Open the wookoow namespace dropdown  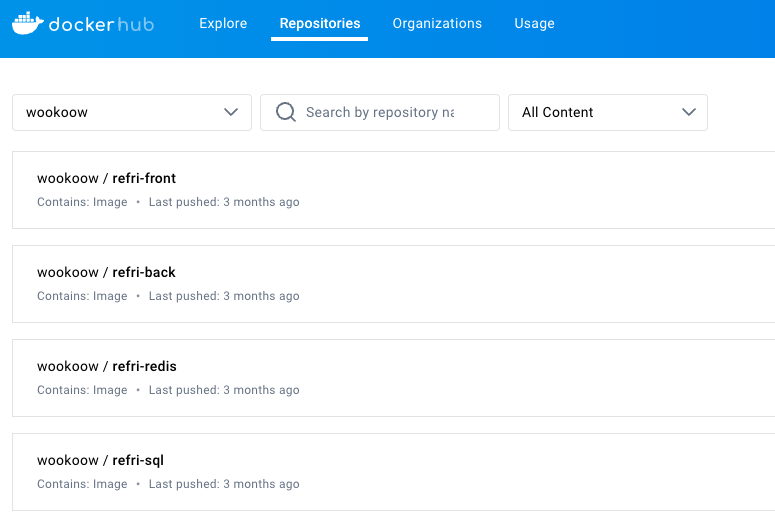click(x=131, y=112)
